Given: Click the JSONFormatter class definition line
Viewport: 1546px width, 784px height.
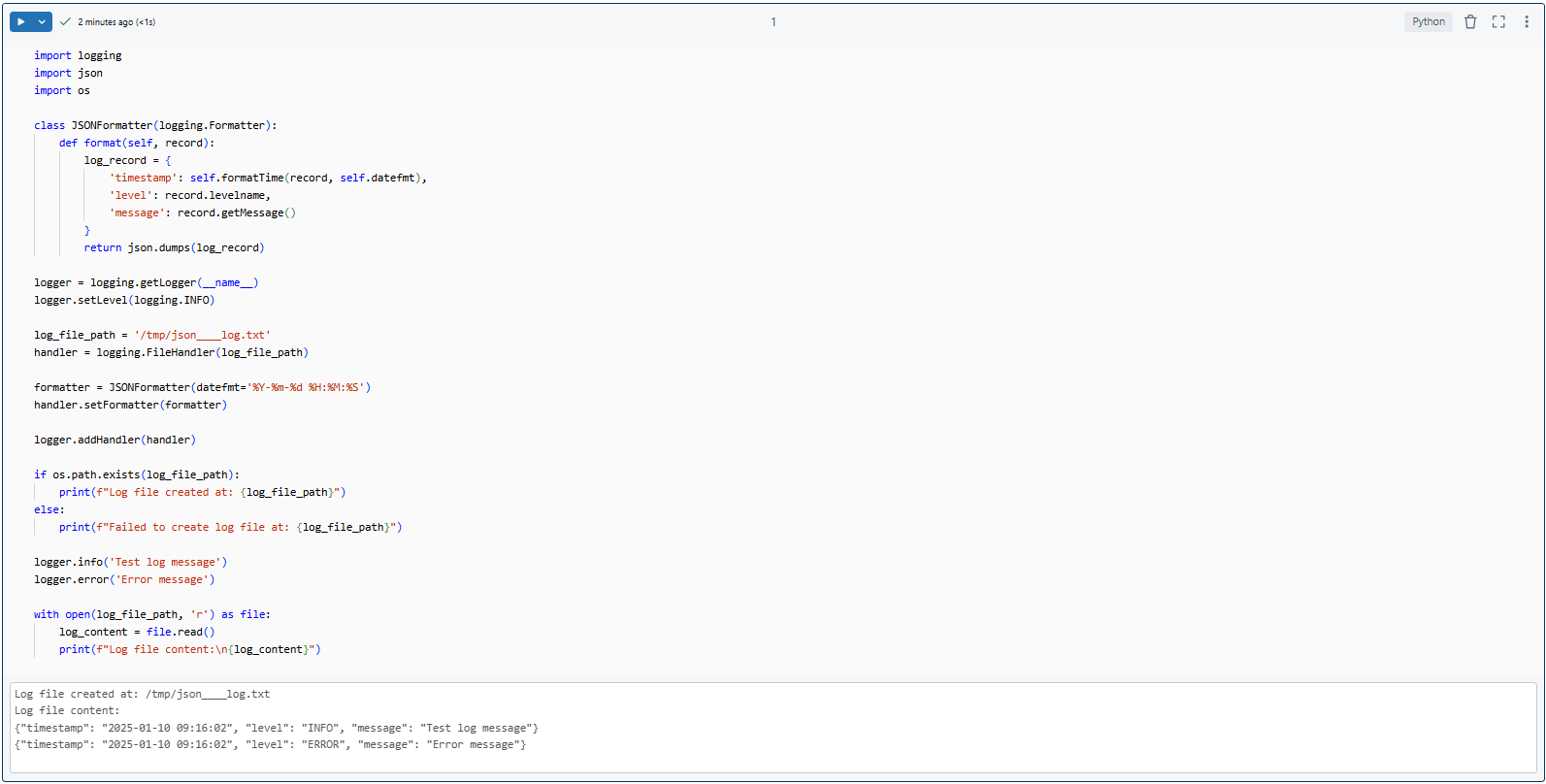Looking at the screenshot, I should coord(155,125).
